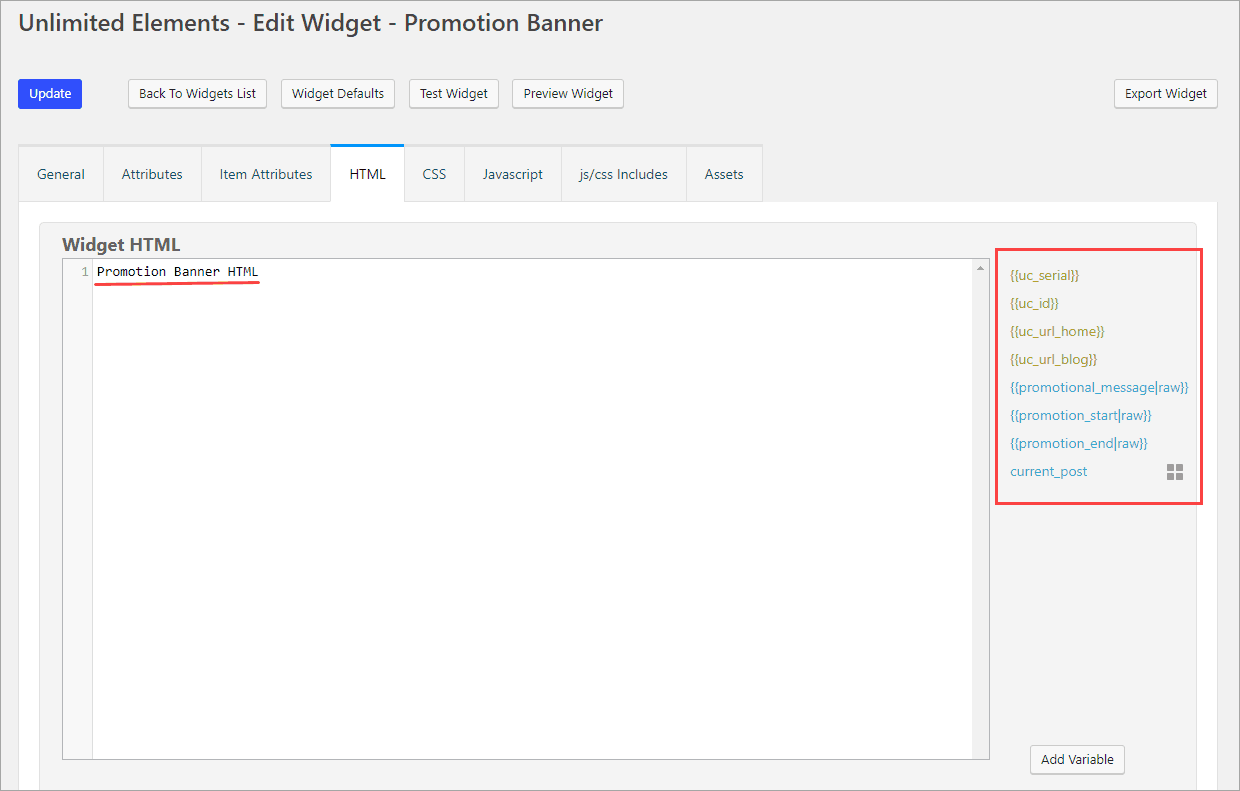Image resolution: width=1240 pixels, height=791 pixels.
Task: Insert the {{uc_url_home}} variable
Action: pyautogui.click(x=1057, y=331)
